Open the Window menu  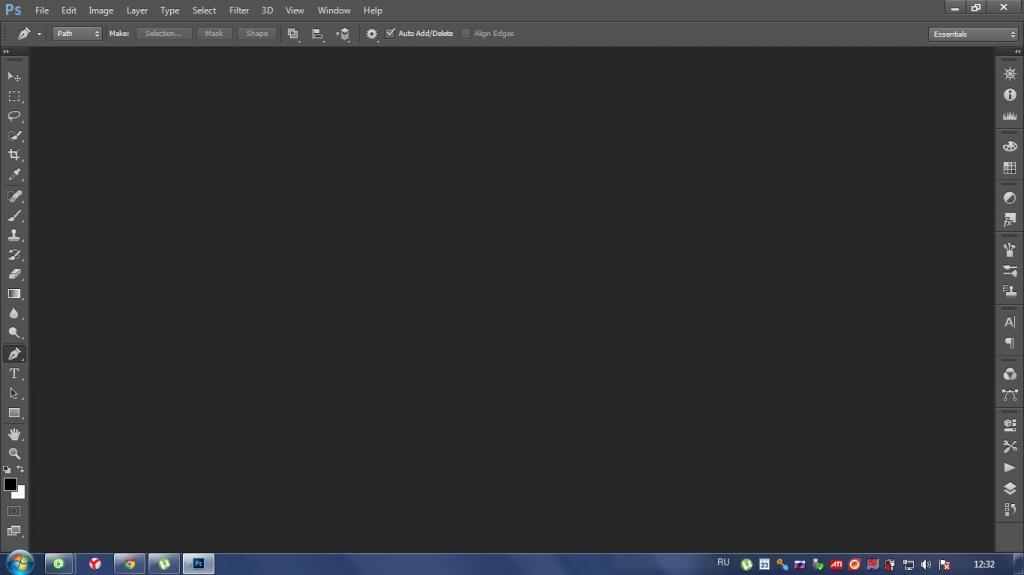[x=334, y=10]
